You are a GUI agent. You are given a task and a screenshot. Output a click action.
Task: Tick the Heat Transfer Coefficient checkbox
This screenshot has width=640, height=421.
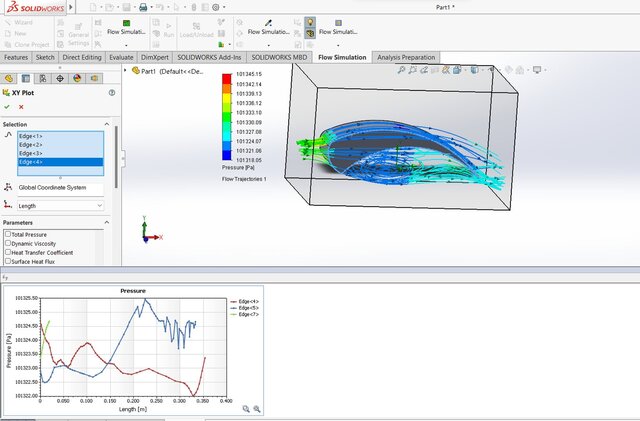pyautogui.click(x=8, y=252)
